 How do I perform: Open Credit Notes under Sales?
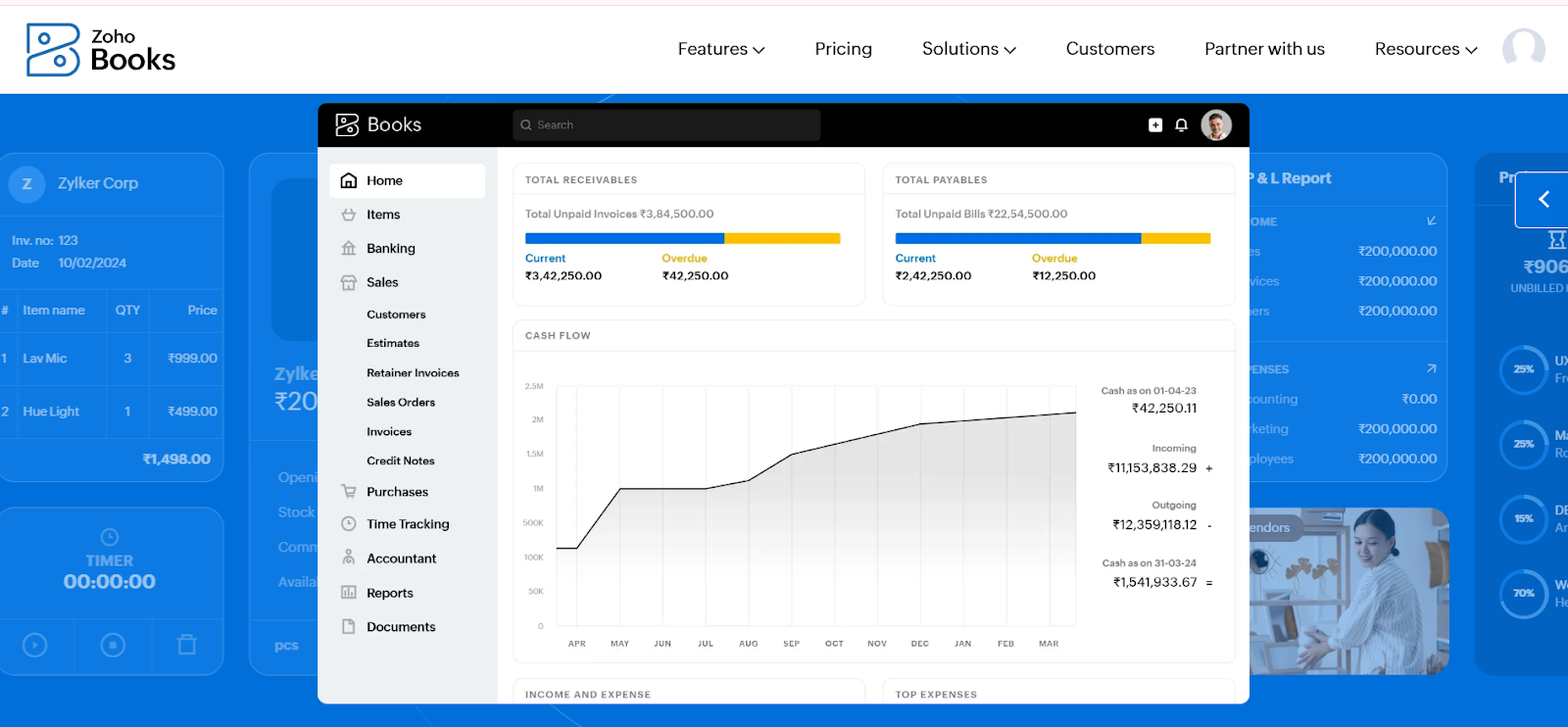click(x=401, y=460)
